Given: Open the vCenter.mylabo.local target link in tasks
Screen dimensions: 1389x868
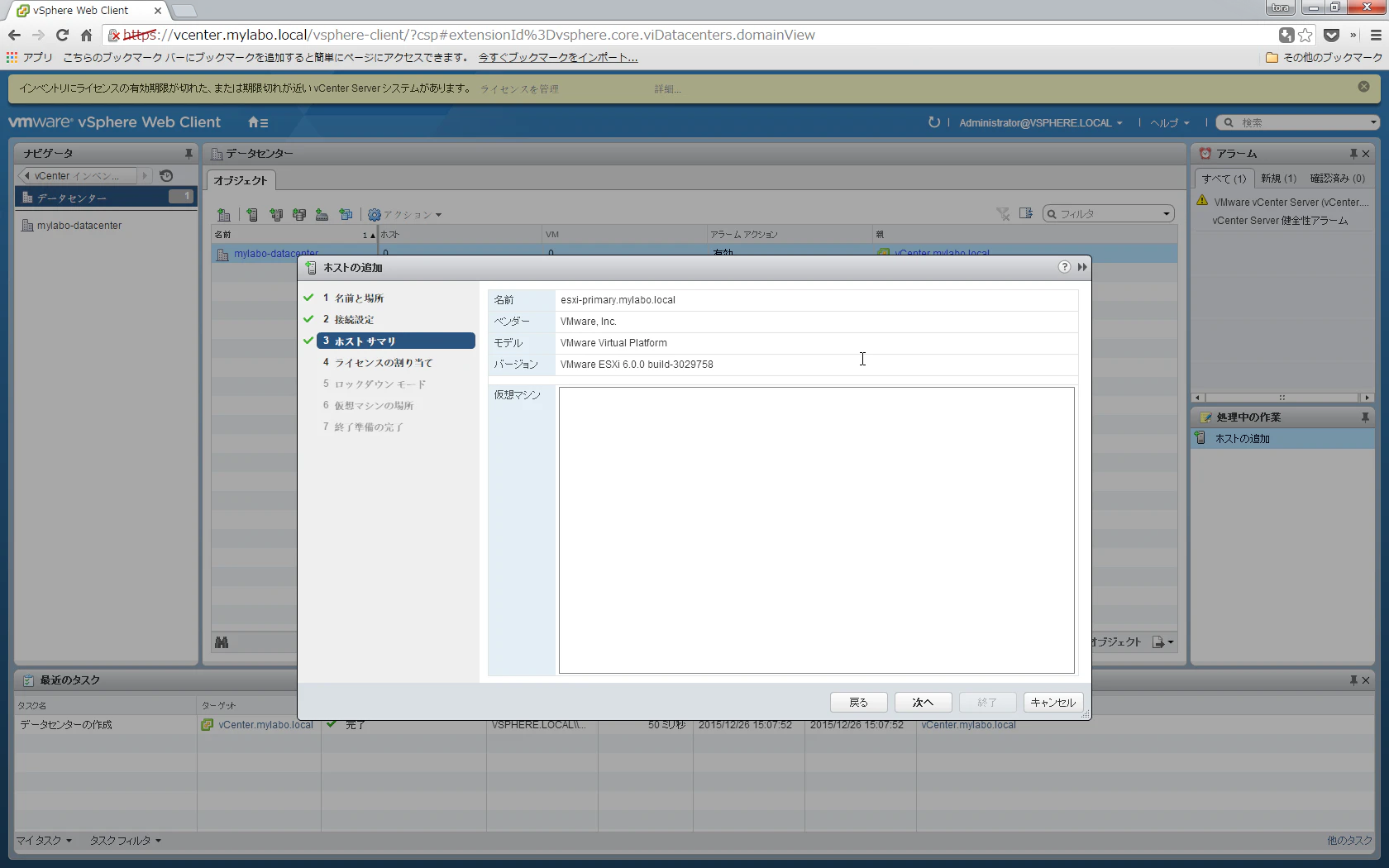Looking at the screenshot, I should click(x=265, y=725).
